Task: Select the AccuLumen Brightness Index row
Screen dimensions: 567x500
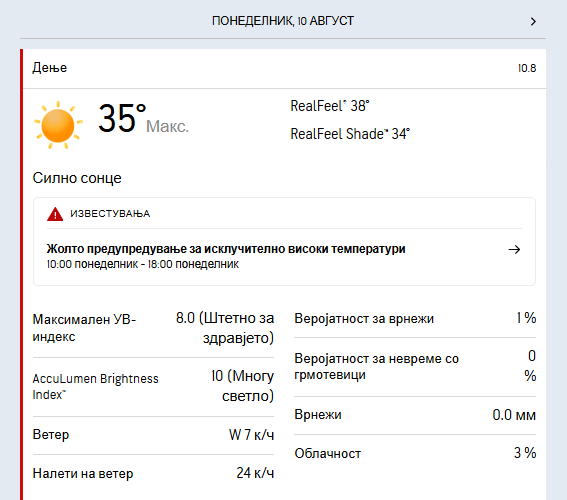Action: 153,387
